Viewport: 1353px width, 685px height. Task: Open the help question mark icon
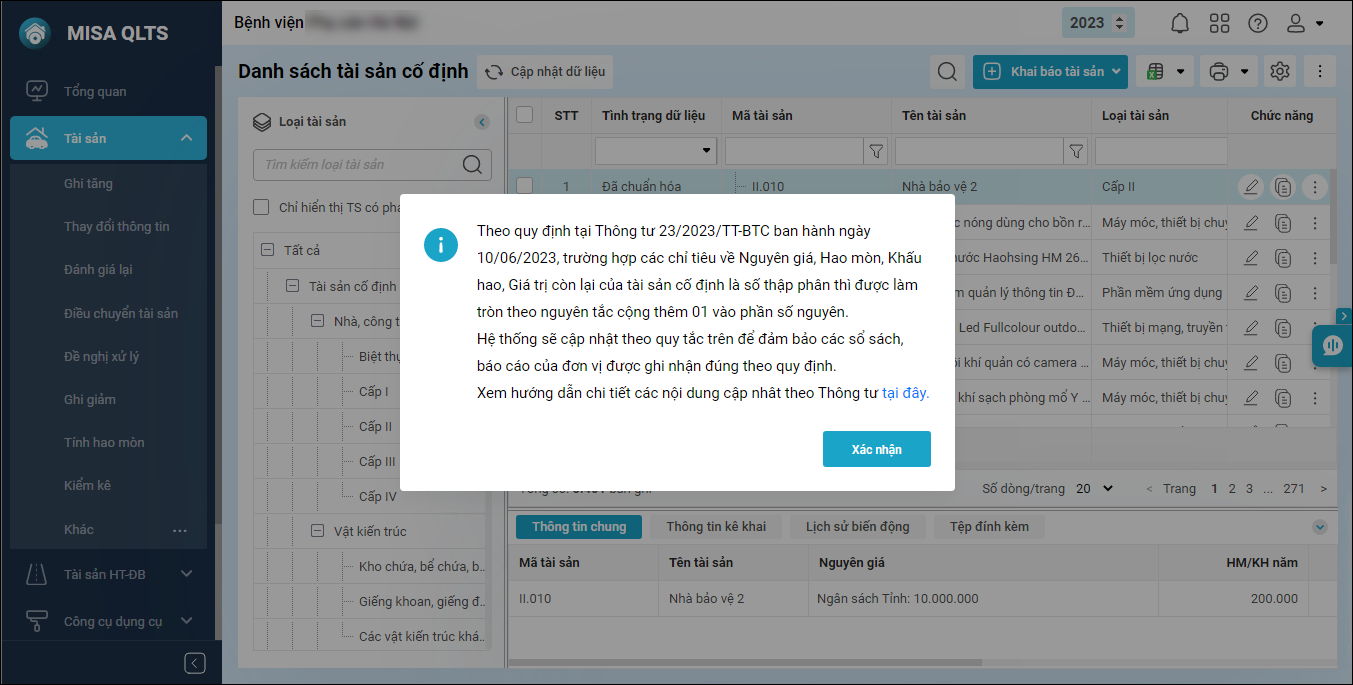coord(1258,23)
